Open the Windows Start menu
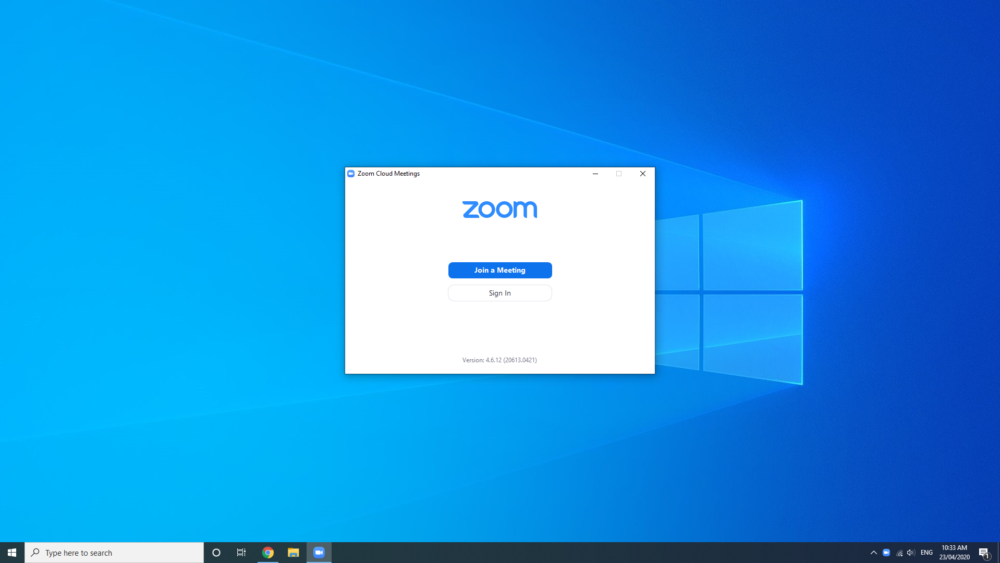Viewport: 1000px width, 563px height. click(12, 553)
